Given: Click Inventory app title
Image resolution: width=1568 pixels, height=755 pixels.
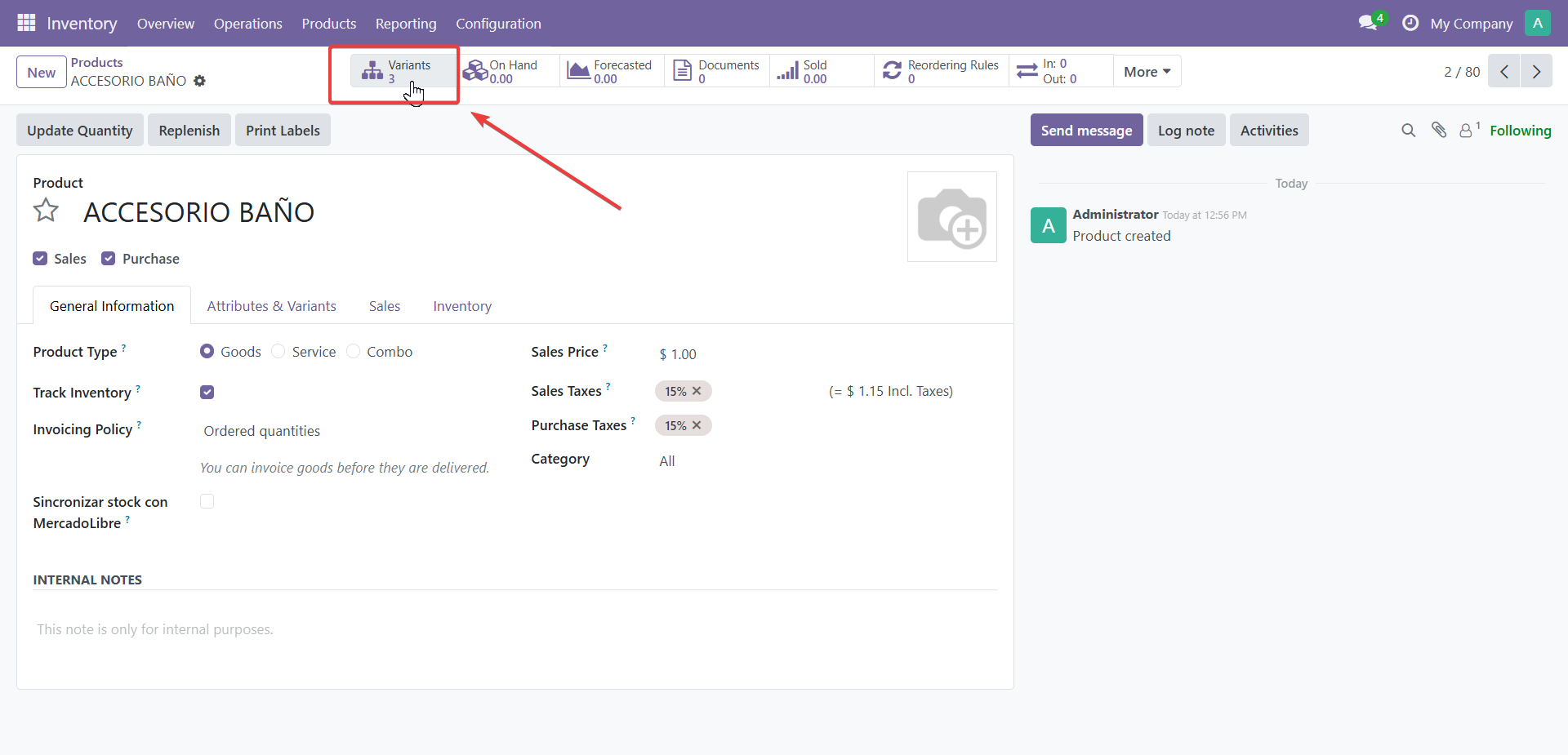Looking at the screenshot, I should coord(82,24).
